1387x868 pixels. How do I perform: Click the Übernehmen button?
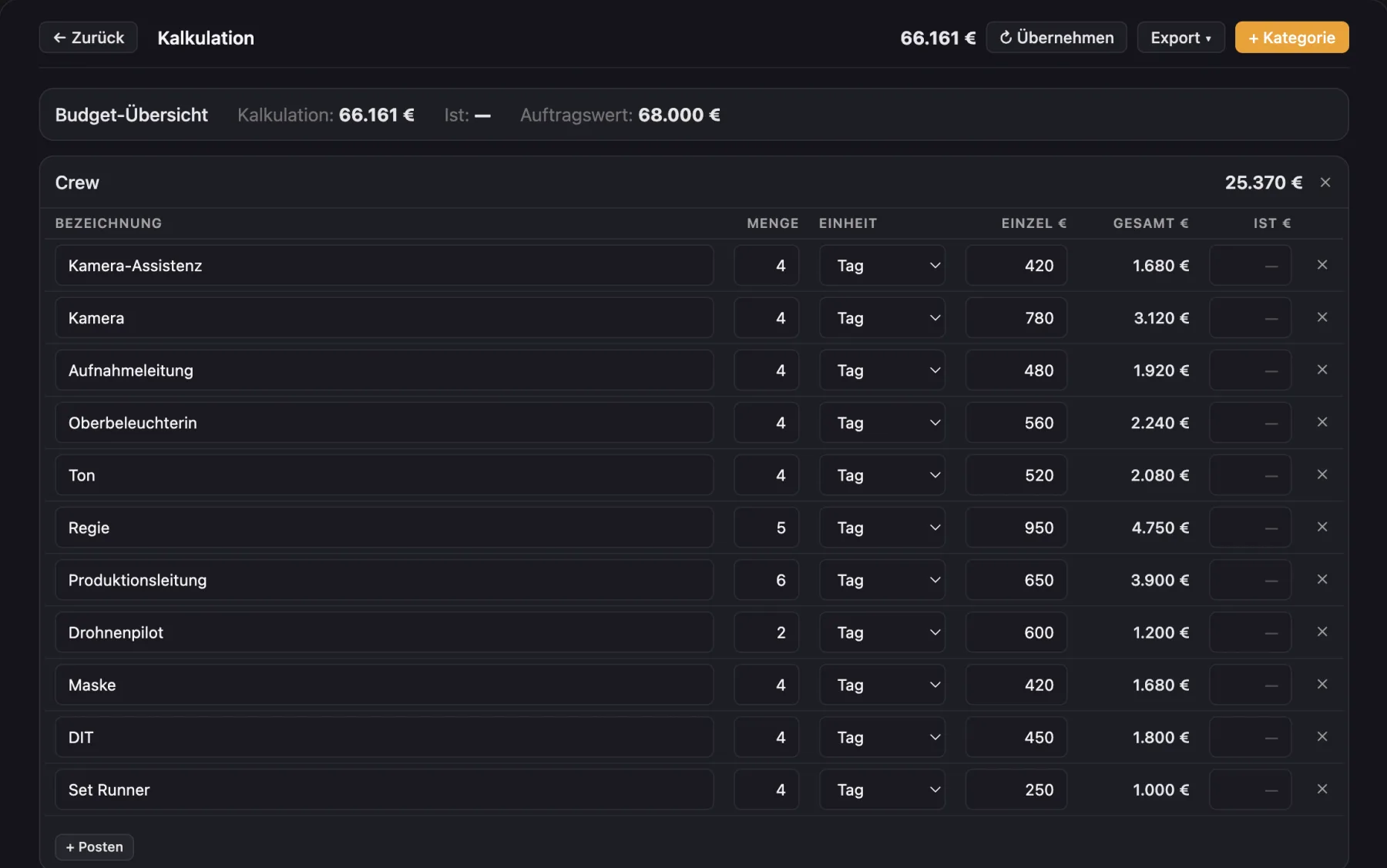(1056, 38)
